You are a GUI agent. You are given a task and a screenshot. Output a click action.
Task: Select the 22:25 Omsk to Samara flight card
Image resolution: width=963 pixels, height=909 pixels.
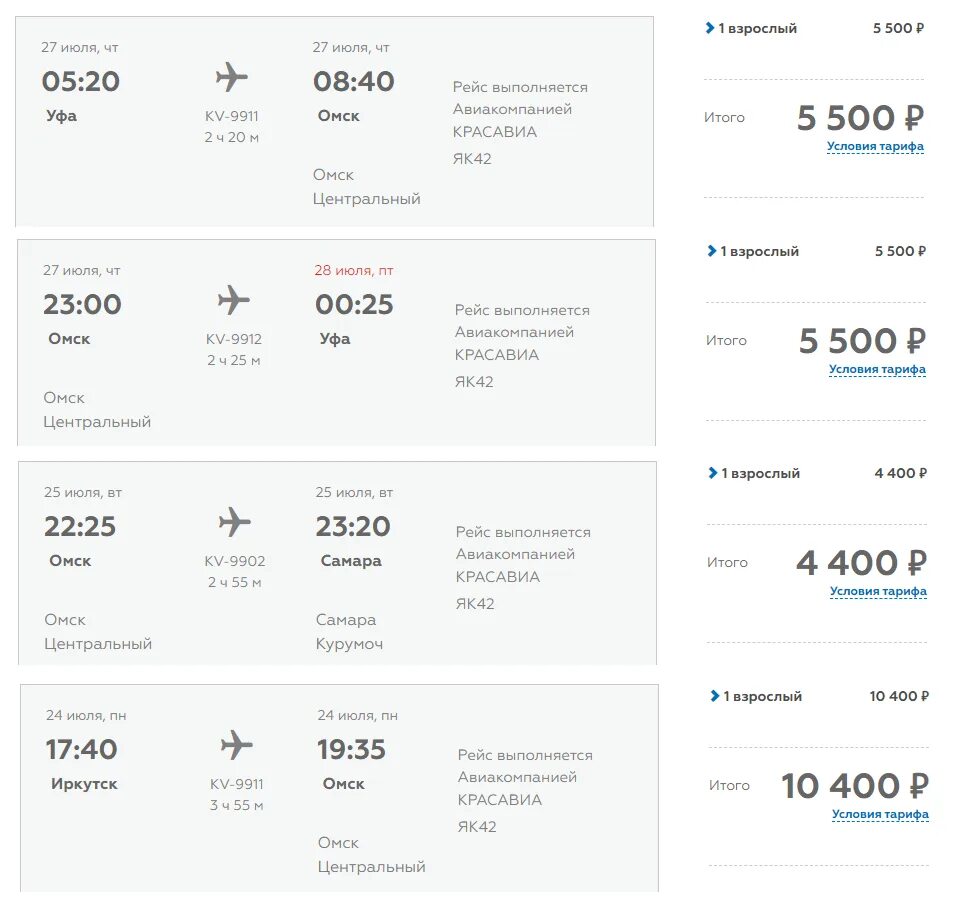[337, 563]
